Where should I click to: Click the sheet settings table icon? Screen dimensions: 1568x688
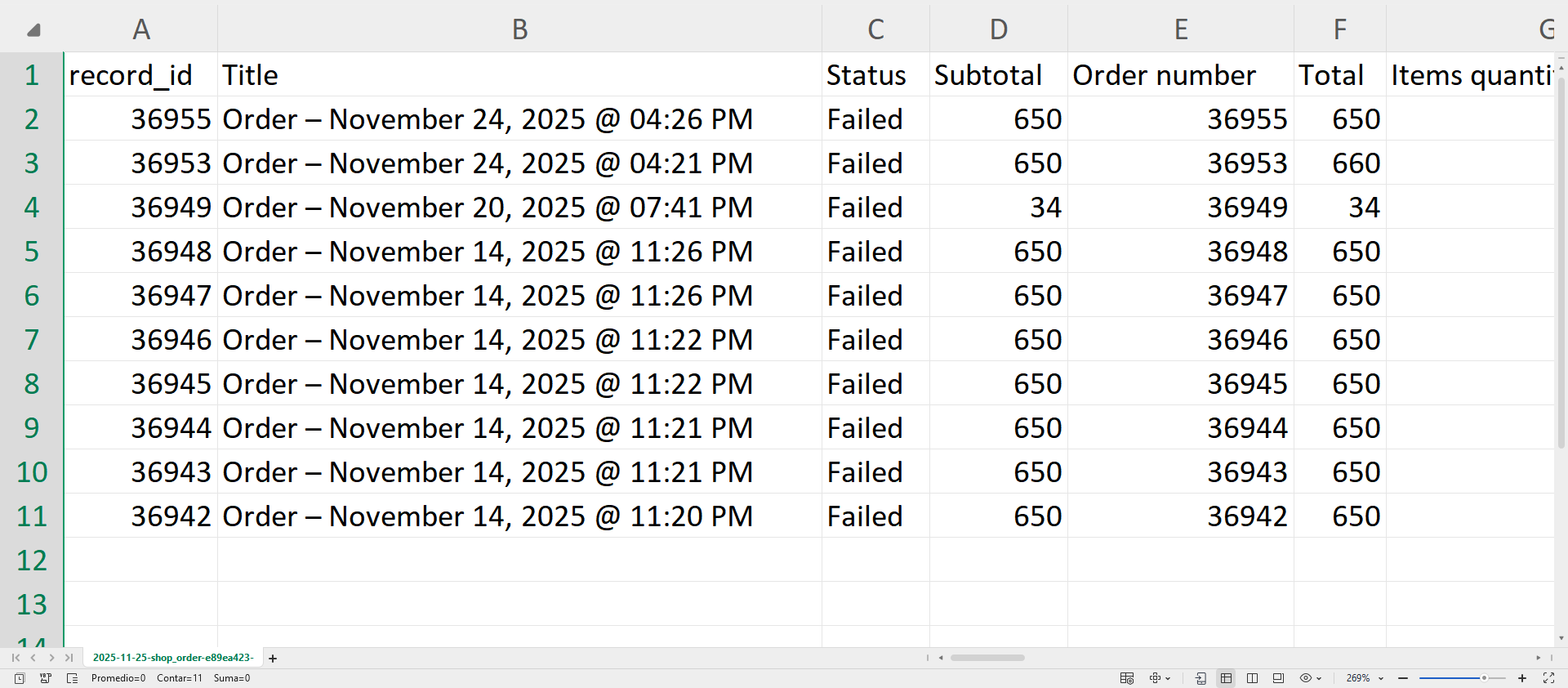(1127, 678)
